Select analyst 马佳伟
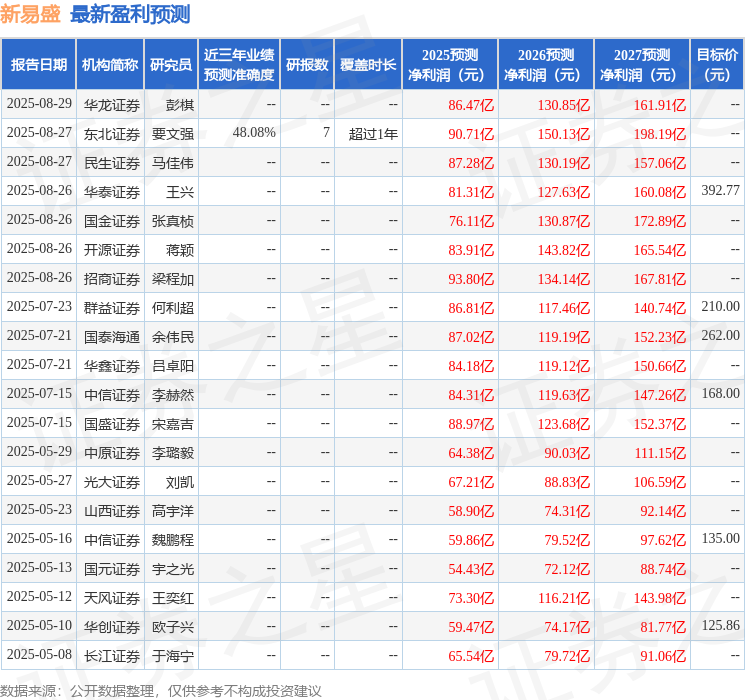Screen dimensions: 745x700 tap(172, 163)
